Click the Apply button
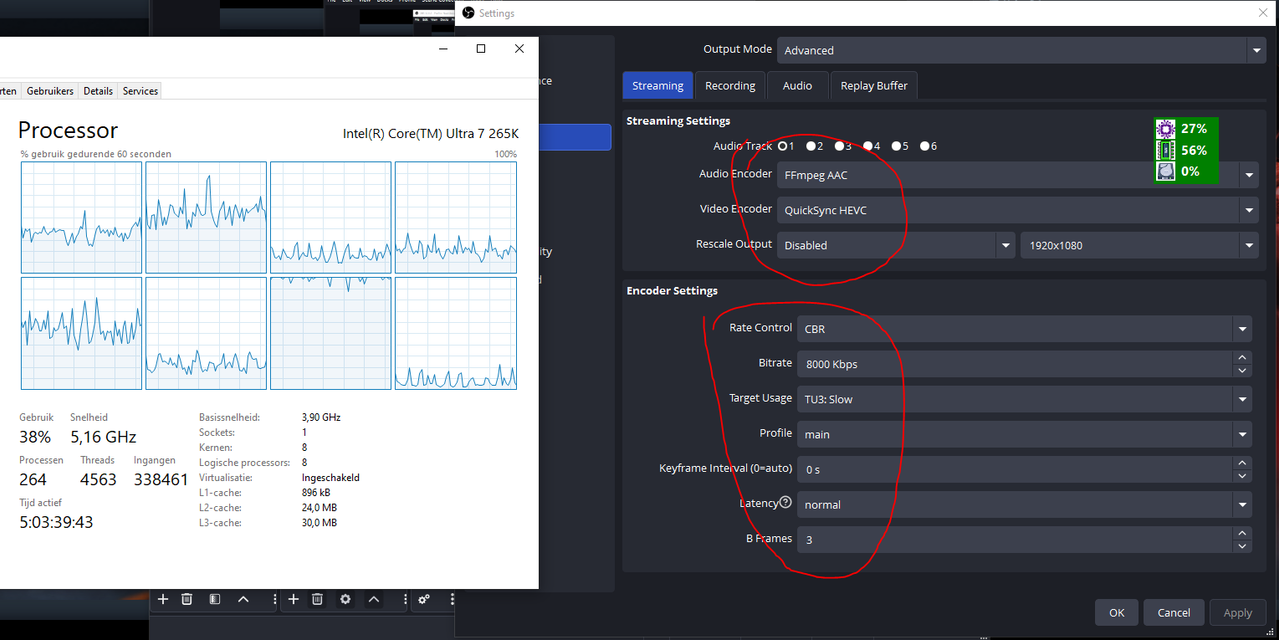The image size is (1279, 640). point(1238,613)
